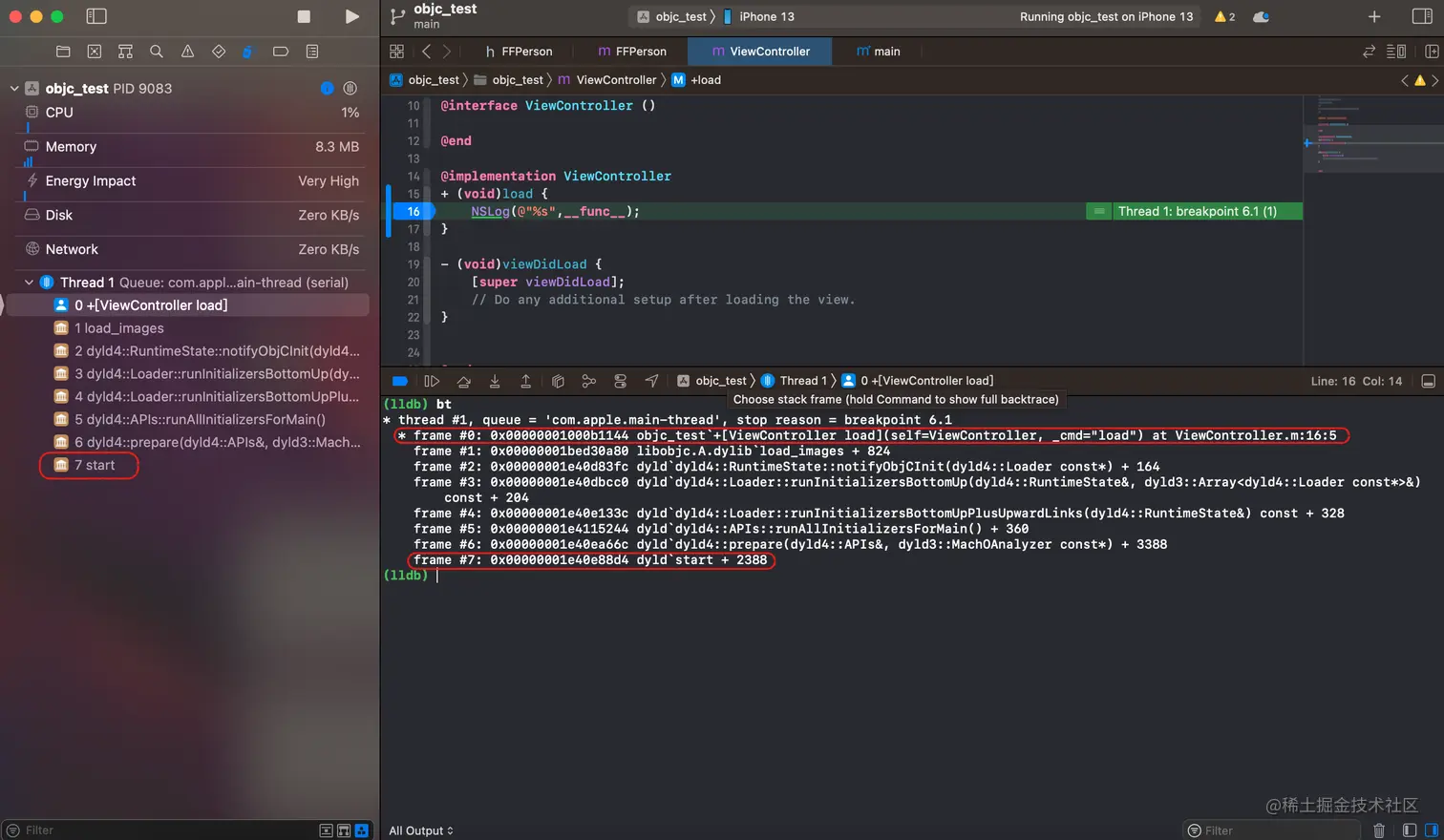Open the related items grid menu
The width and height of the screenshot is (1444, 840).
click(396, 52)
